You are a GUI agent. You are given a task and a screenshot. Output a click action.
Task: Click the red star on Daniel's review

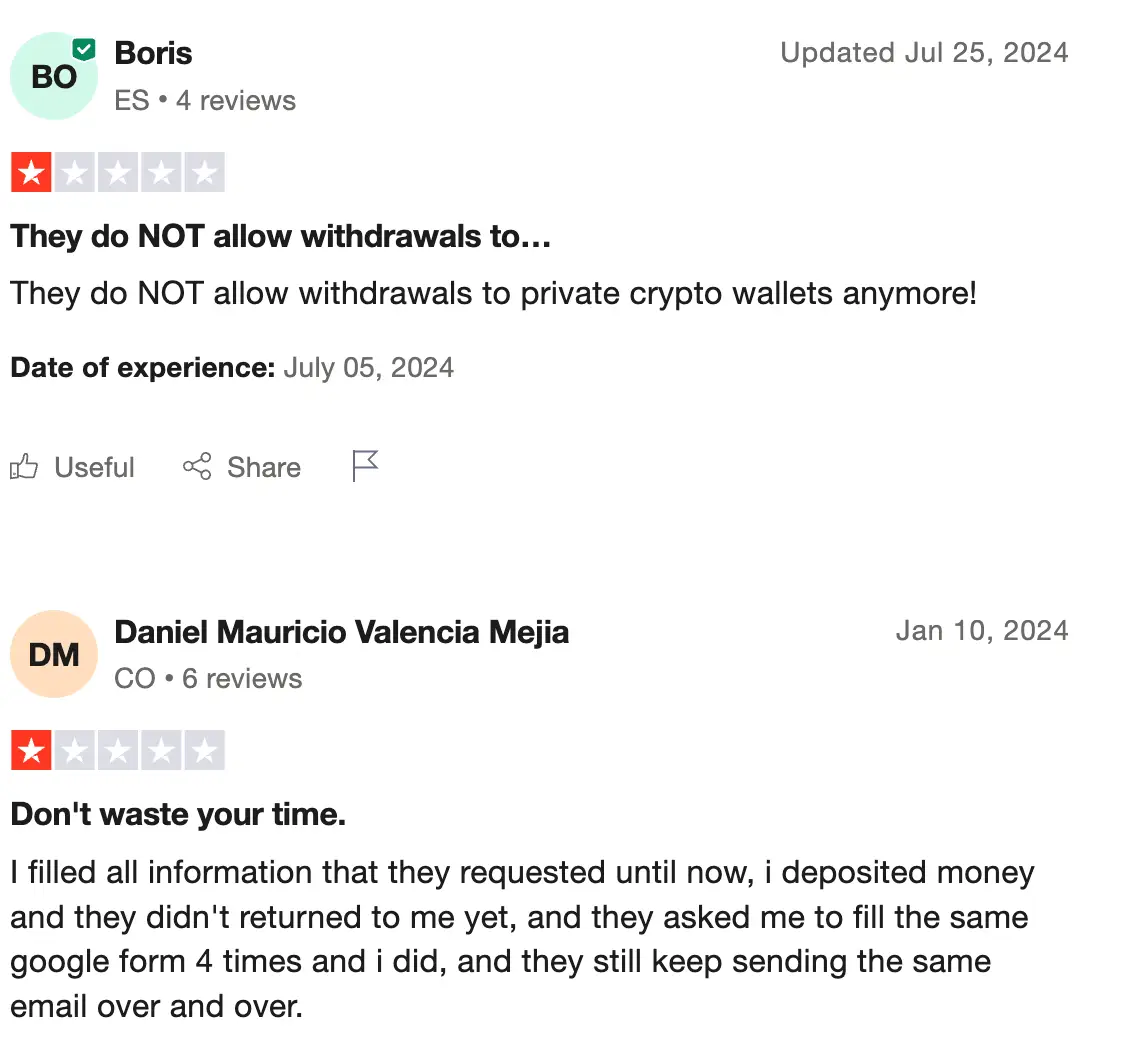[x=31, y=751]
